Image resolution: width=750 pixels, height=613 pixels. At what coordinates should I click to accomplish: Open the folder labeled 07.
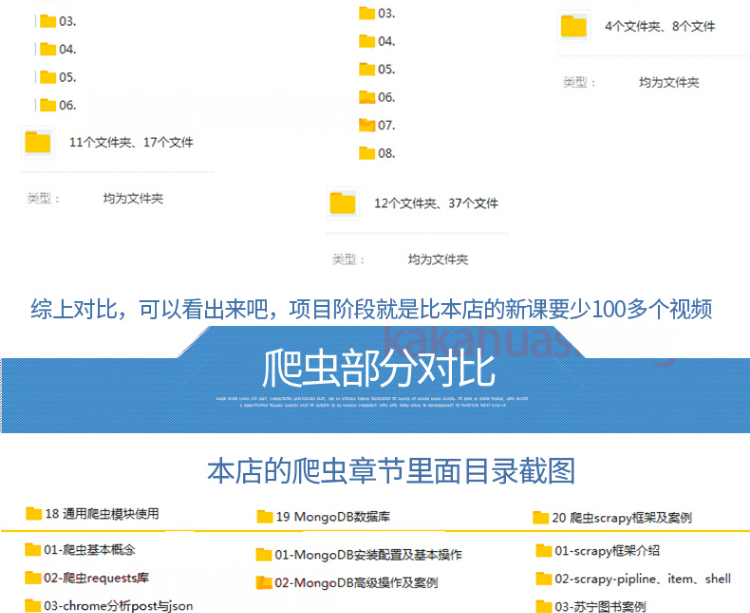(377, 125)
